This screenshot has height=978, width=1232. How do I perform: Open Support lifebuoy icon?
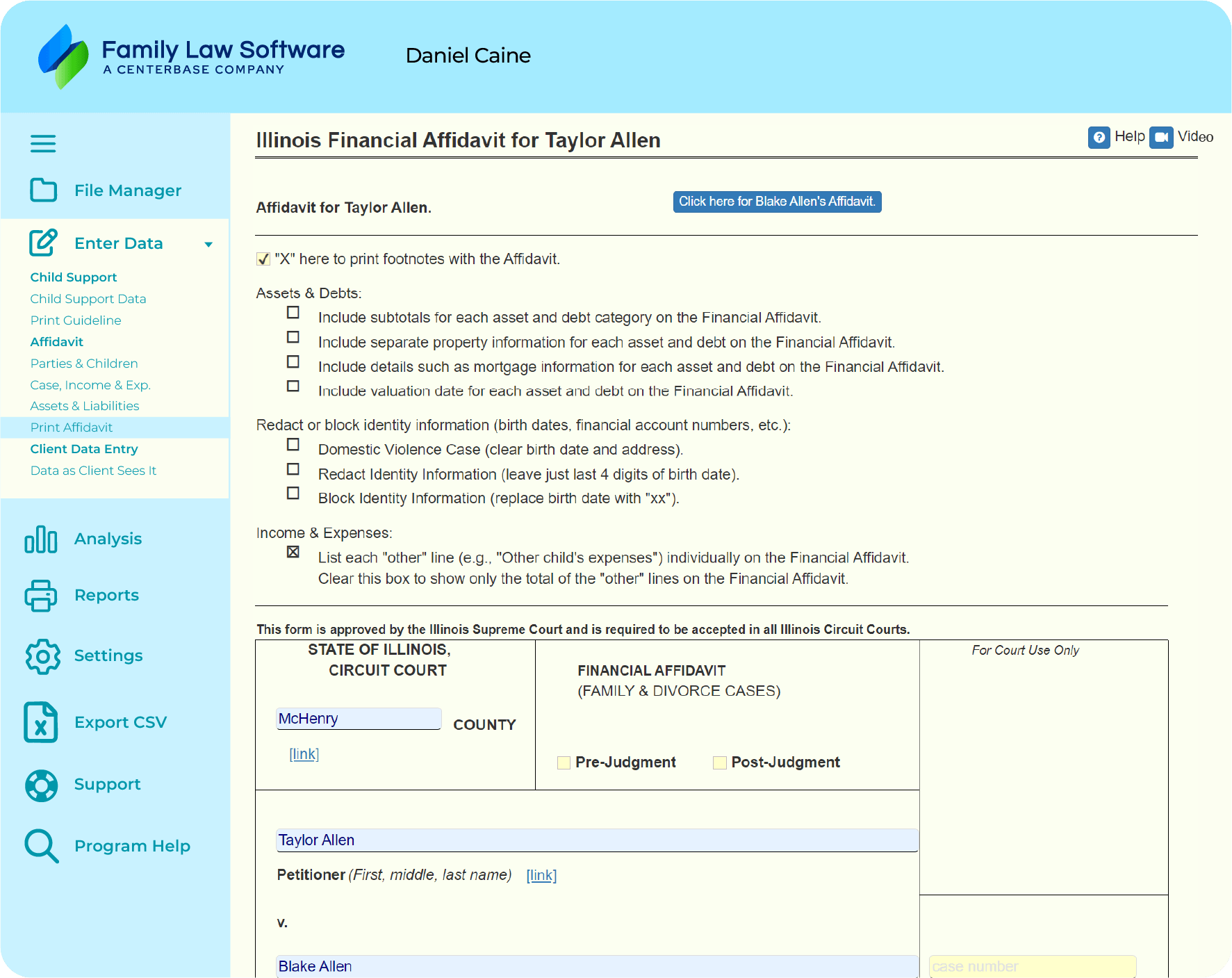click(42, 785)
